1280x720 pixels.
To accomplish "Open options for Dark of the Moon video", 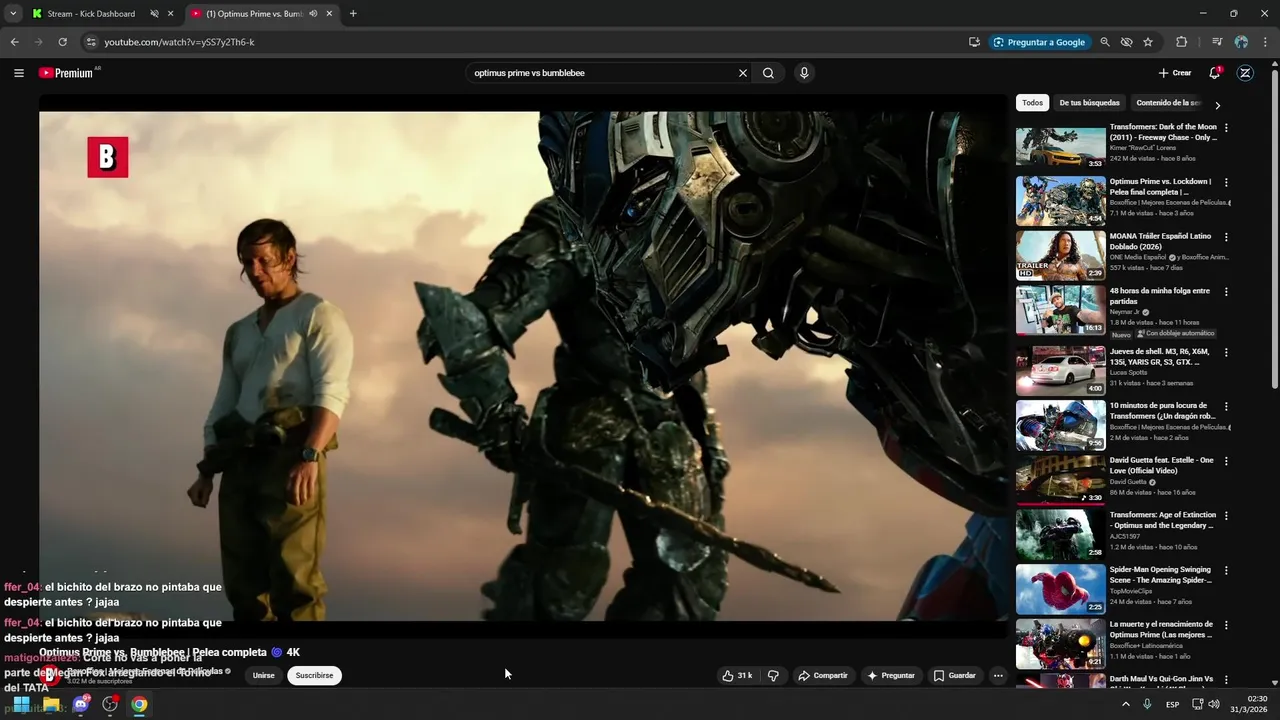I will (x=1226, y=128).
